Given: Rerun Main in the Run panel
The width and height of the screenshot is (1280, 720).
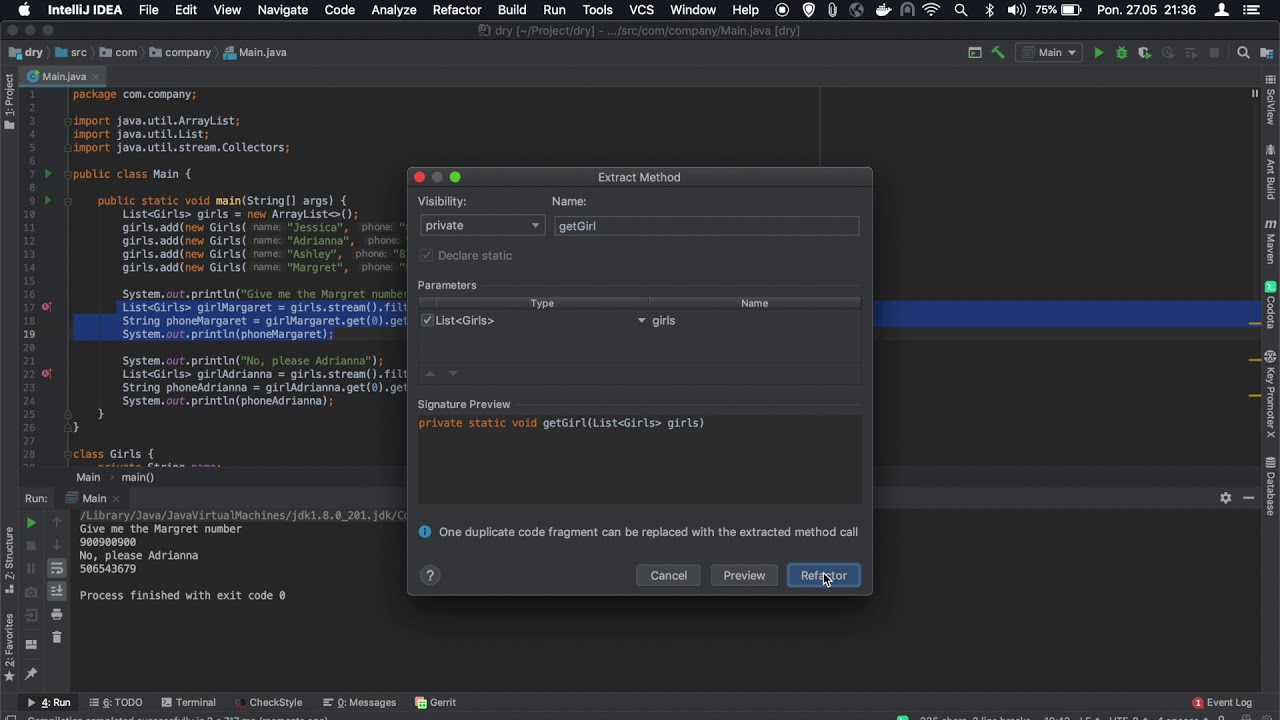Looking at the screenshot, I should [31, 522].
